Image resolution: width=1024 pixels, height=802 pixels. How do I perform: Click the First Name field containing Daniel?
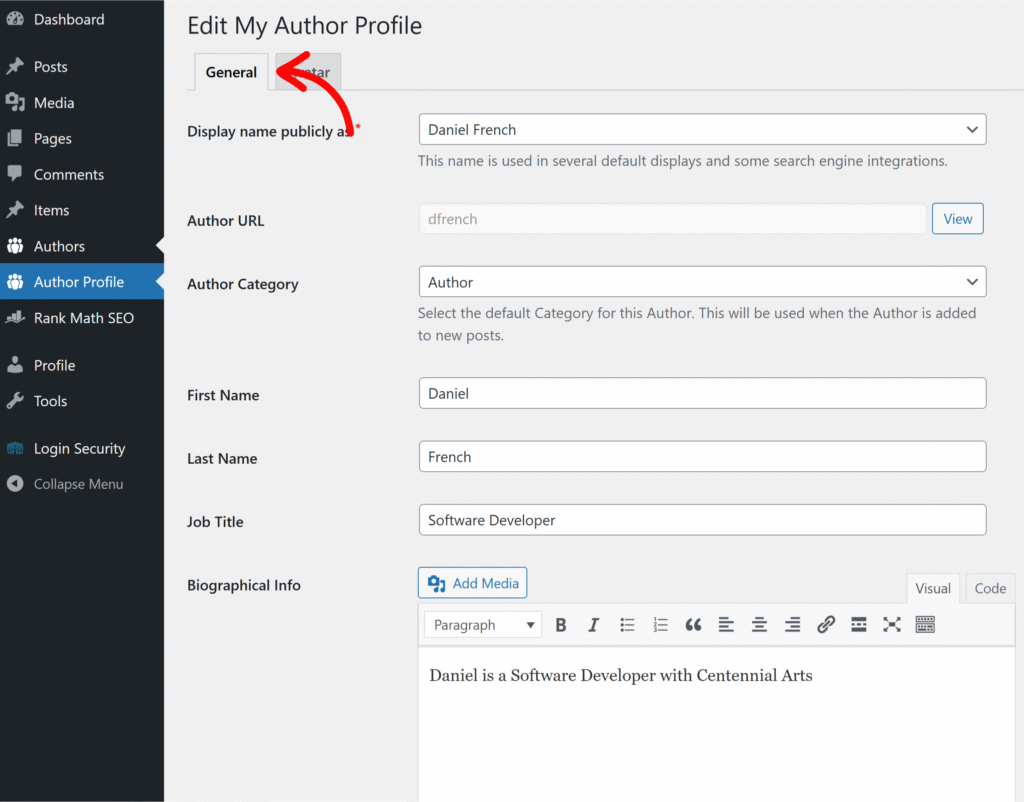click(x=703, y=393)
